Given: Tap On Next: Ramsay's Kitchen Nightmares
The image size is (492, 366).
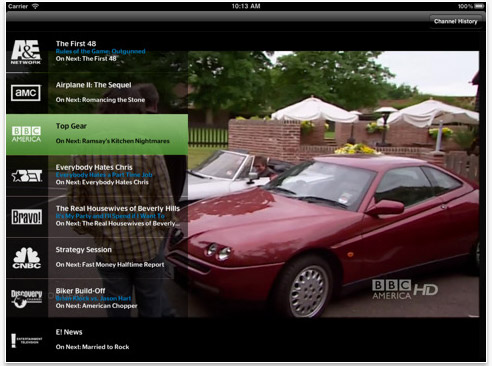Looking at the screenshot, I should (113, 141).
